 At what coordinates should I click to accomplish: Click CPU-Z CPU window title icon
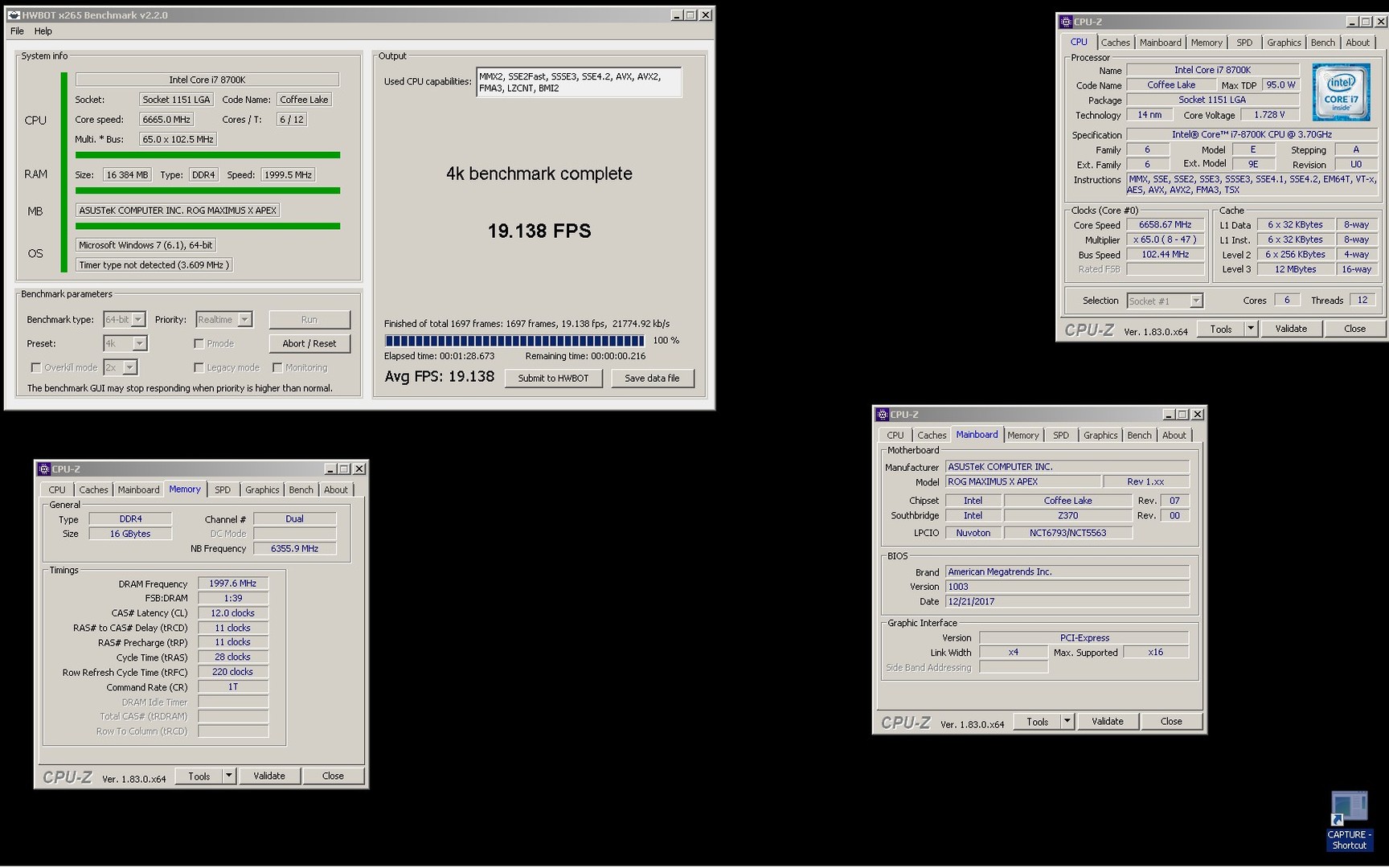tap(1066, 22)
